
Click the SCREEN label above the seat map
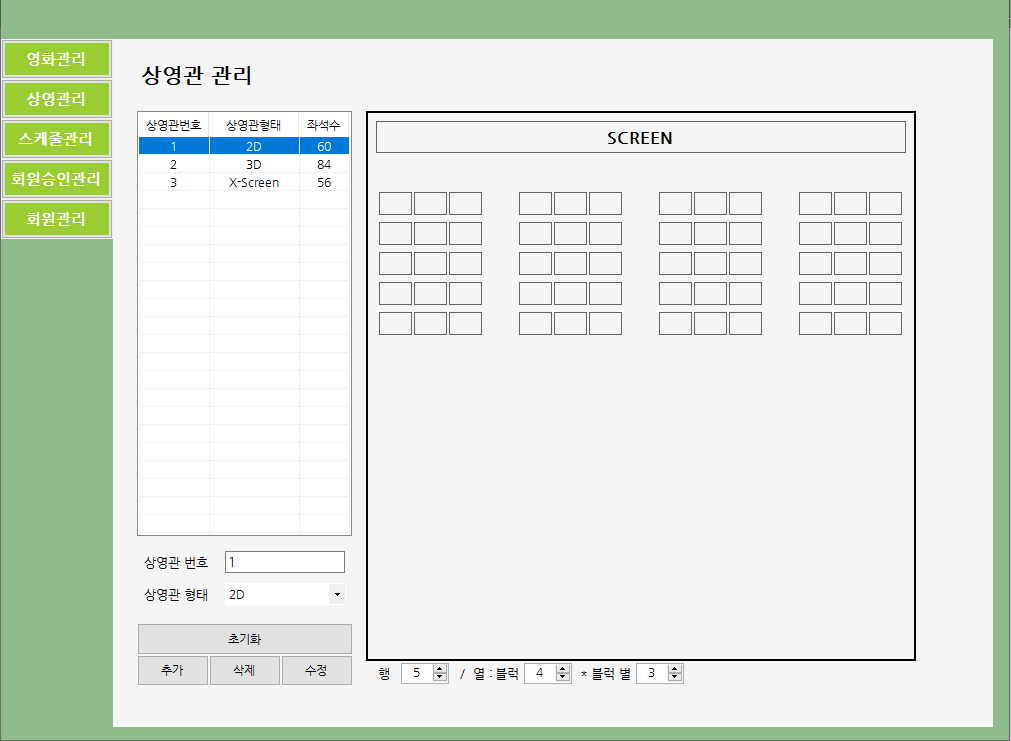[x=640, y=137]
